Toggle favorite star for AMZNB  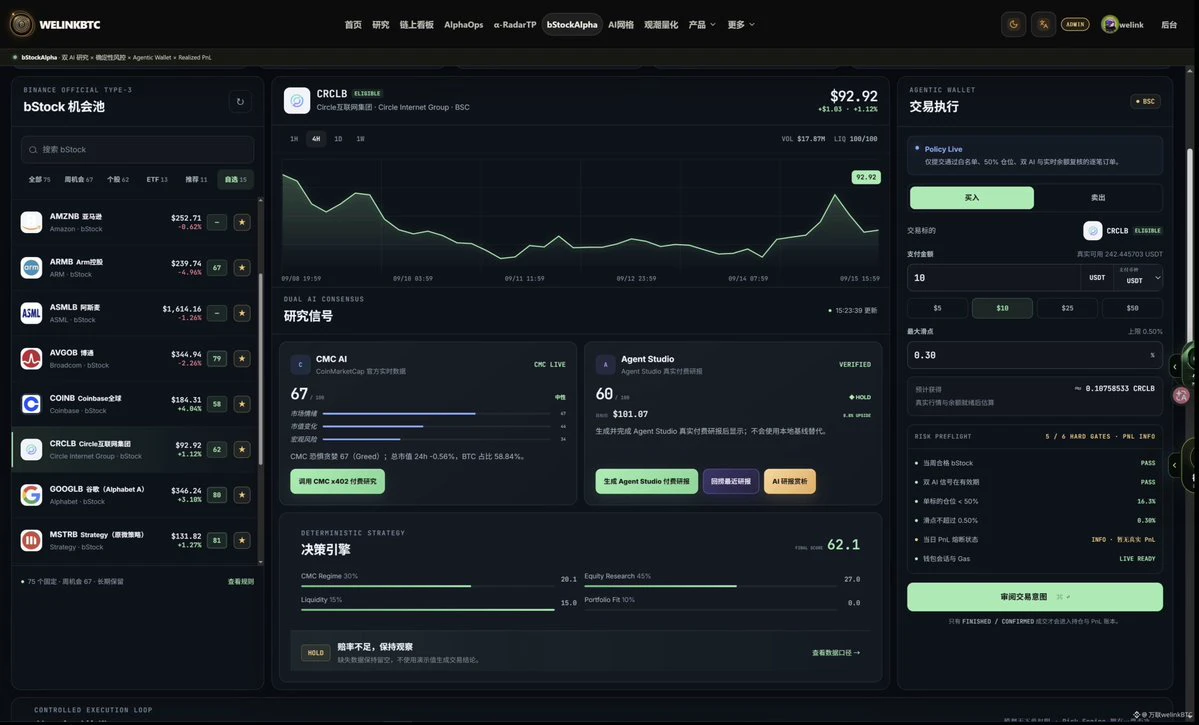click(x=242, y=223)
